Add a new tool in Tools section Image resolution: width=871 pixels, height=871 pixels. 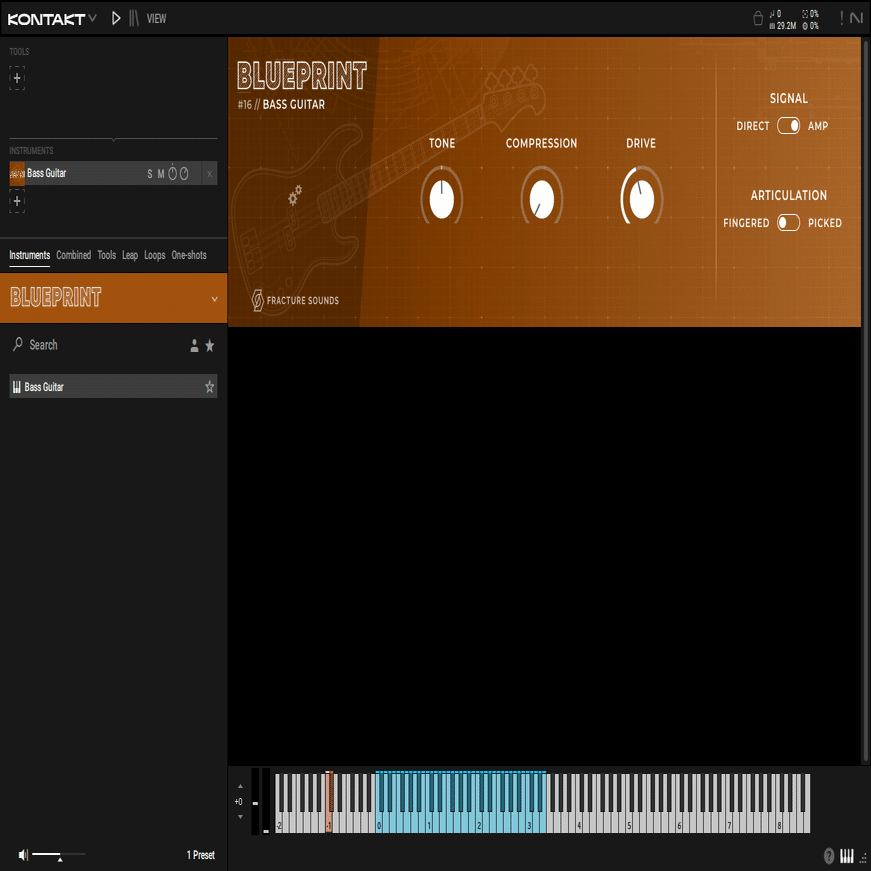click(17, 78)
